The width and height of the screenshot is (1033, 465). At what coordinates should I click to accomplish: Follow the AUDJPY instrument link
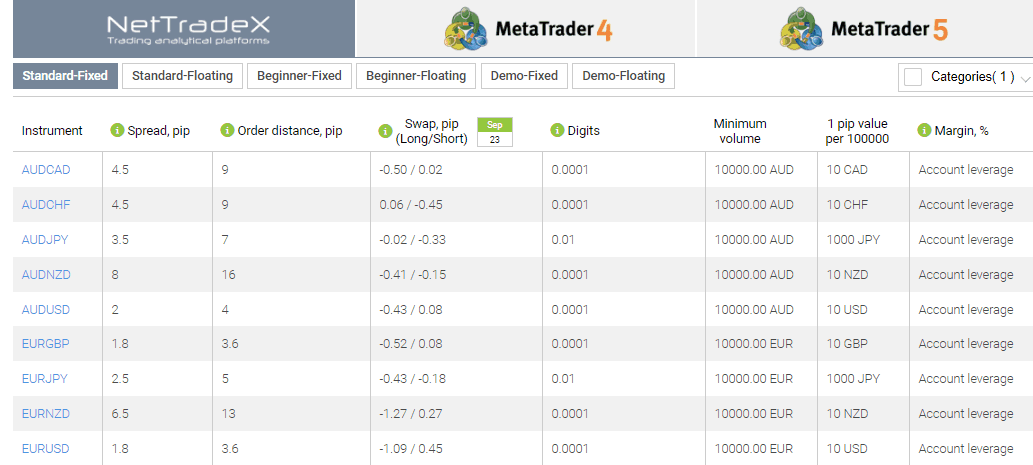(x=45, y=240)
